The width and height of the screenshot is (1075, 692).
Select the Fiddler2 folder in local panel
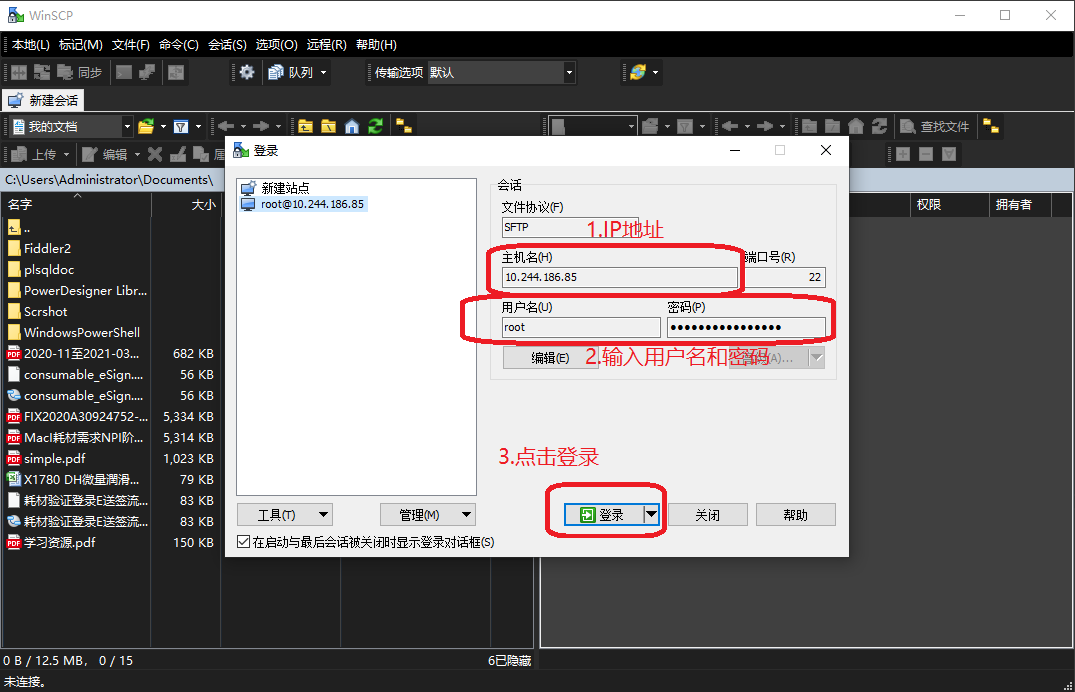(40, 248)
